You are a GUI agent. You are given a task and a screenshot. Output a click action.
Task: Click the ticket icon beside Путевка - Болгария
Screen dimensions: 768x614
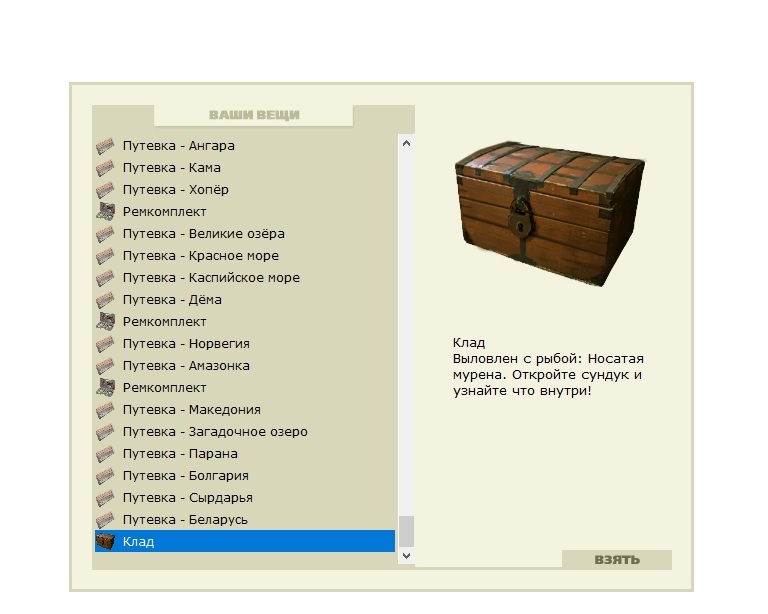coord(105,476)
